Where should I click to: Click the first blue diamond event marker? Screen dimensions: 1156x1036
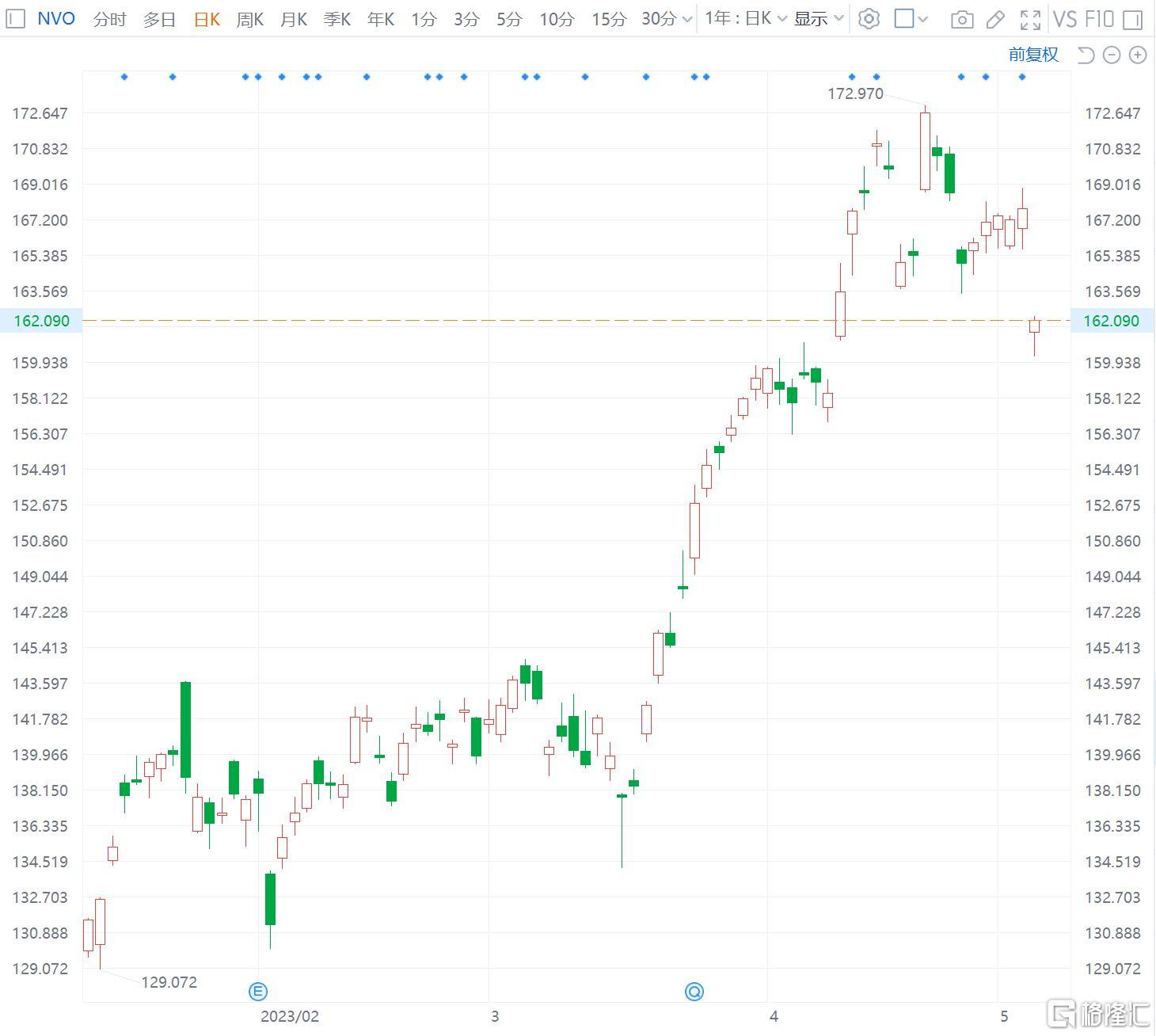[124, 77]
